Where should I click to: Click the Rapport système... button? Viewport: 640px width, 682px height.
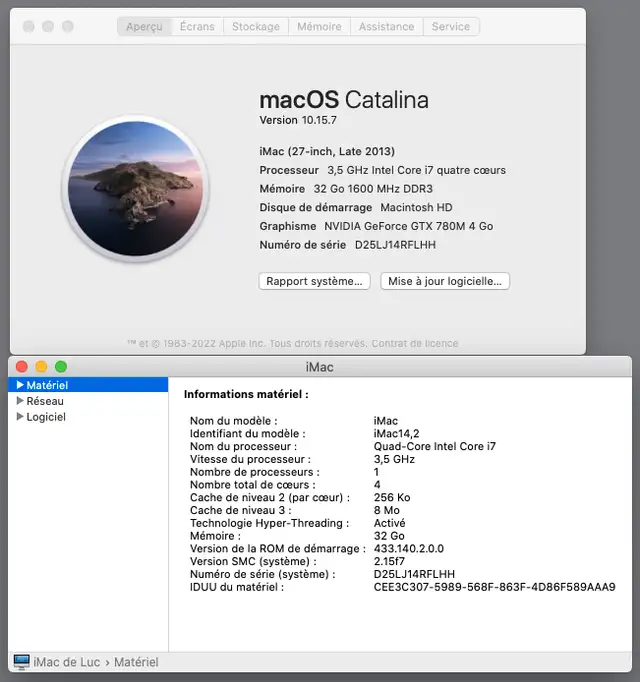(x=315, y=281)
